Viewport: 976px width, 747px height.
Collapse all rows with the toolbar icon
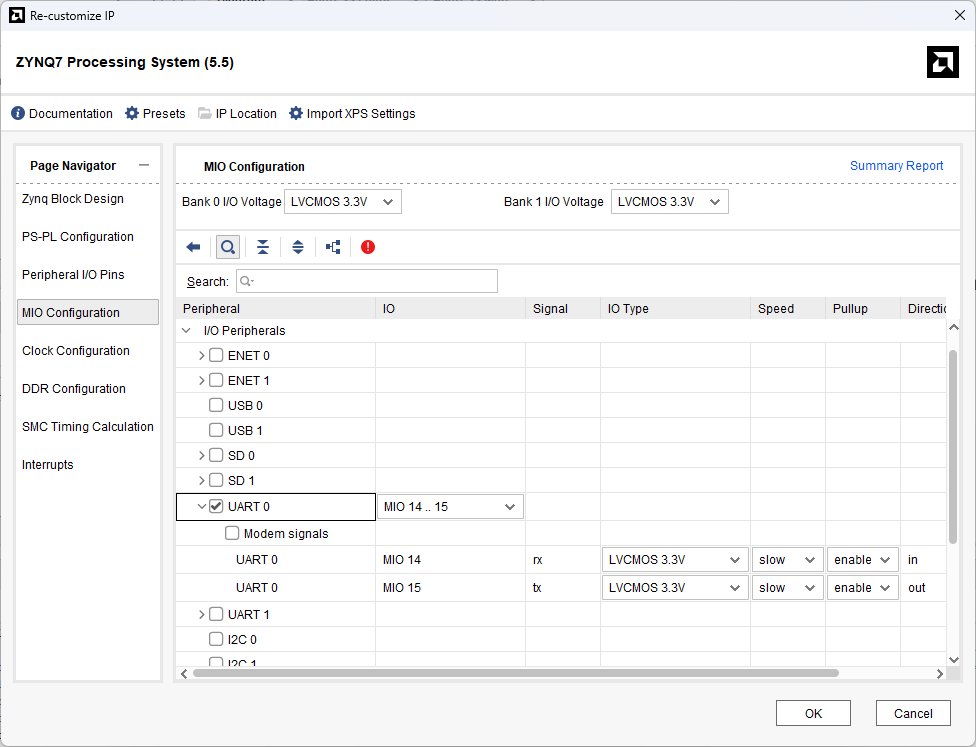tap(263, 247)
